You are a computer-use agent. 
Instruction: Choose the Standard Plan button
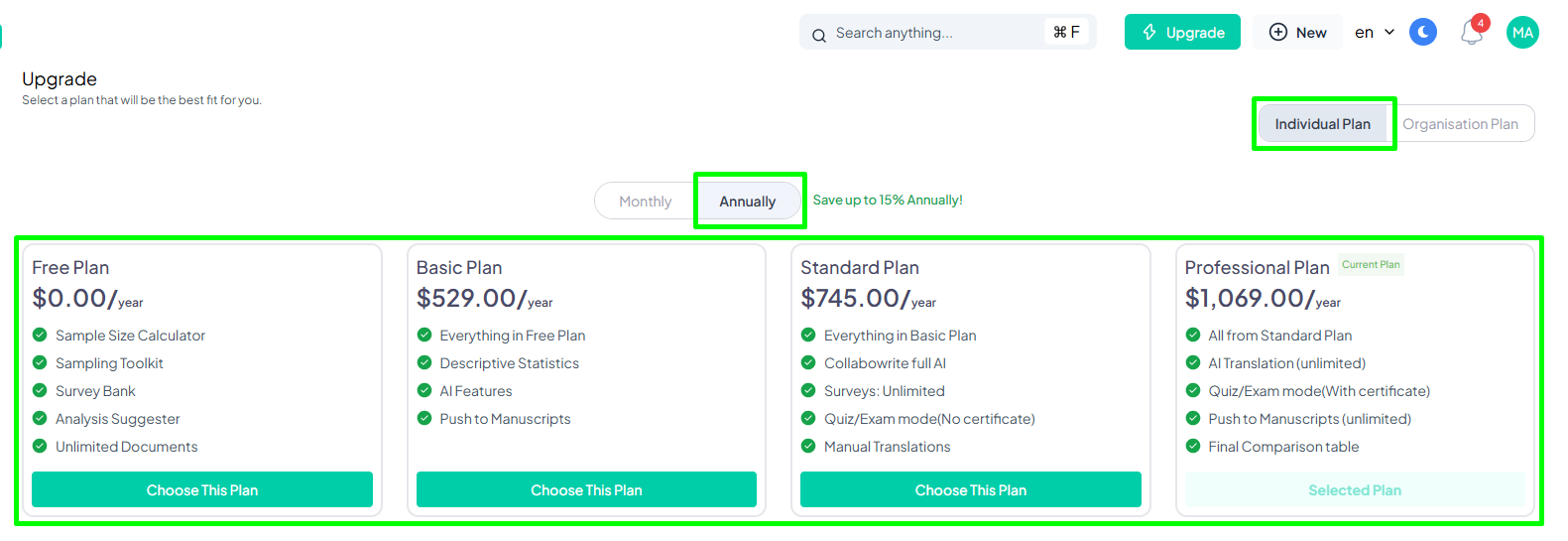tap(971, 489)
